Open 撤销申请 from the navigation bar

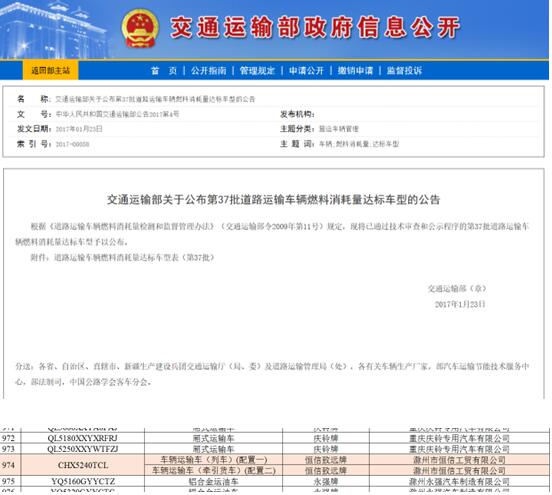[x=355, y=71]
